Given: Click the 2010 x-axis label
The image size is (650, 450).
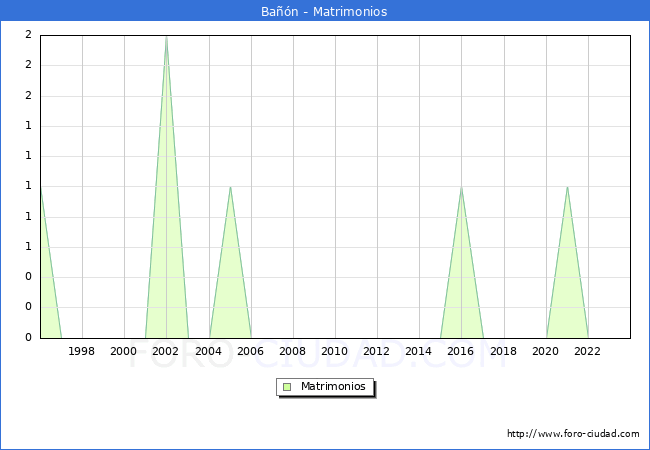Looking at the screenshot, I should point(335,351).
